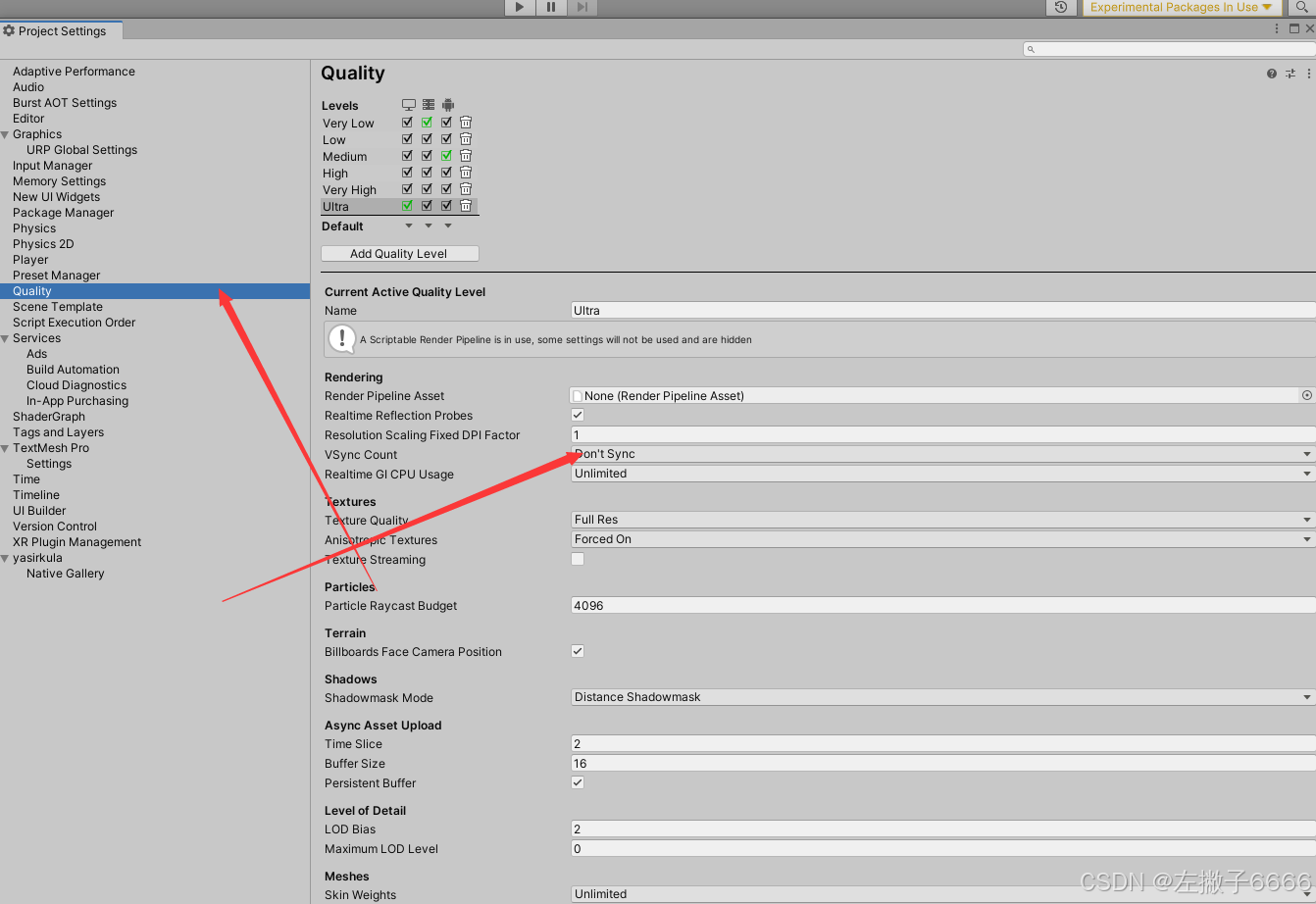This screenshot has width=1316, height=904.
Task: Select the Android platform icon above Levels
Action: click(x=448, y=105)
